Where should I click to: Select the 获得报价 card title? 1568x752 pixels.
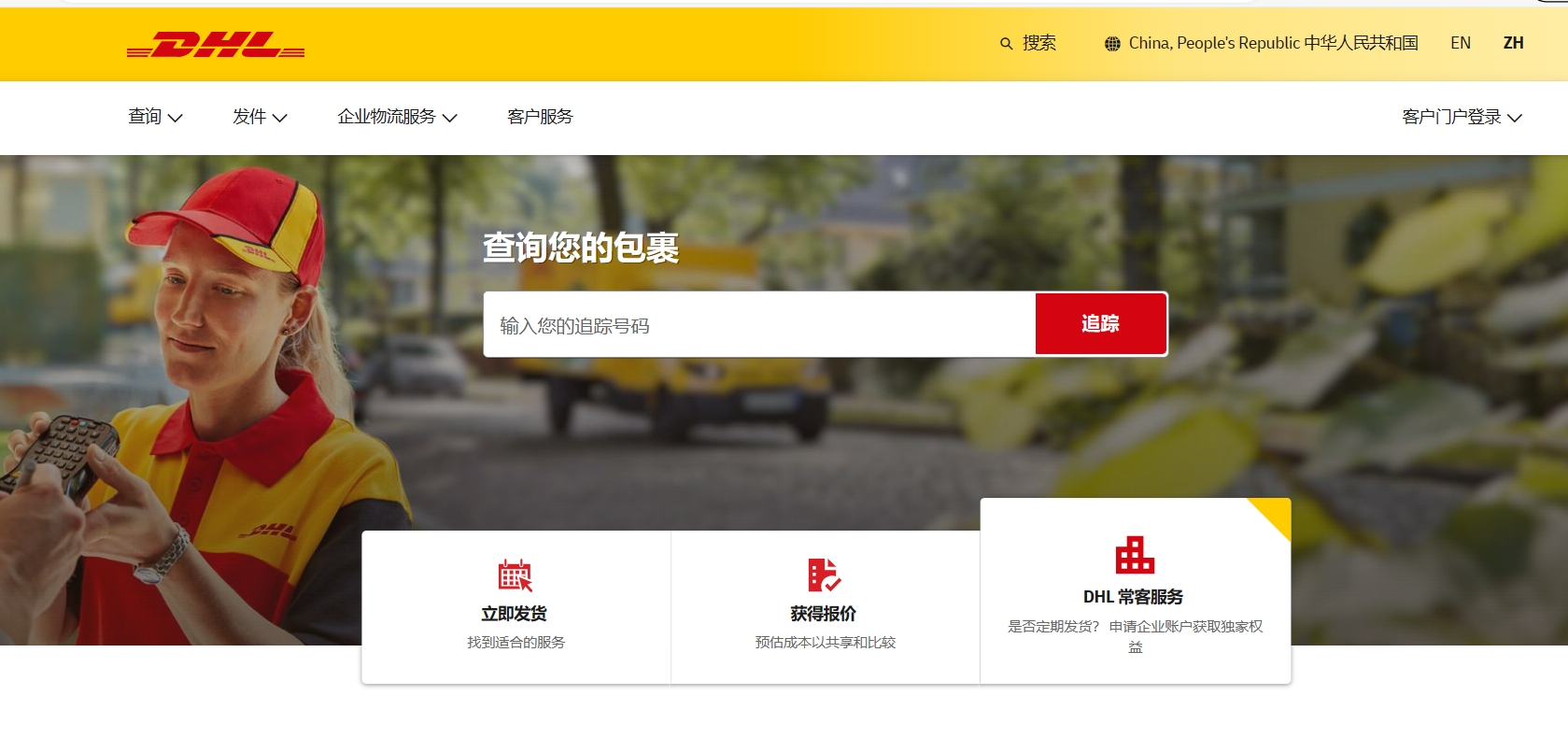tap(823, 614)
